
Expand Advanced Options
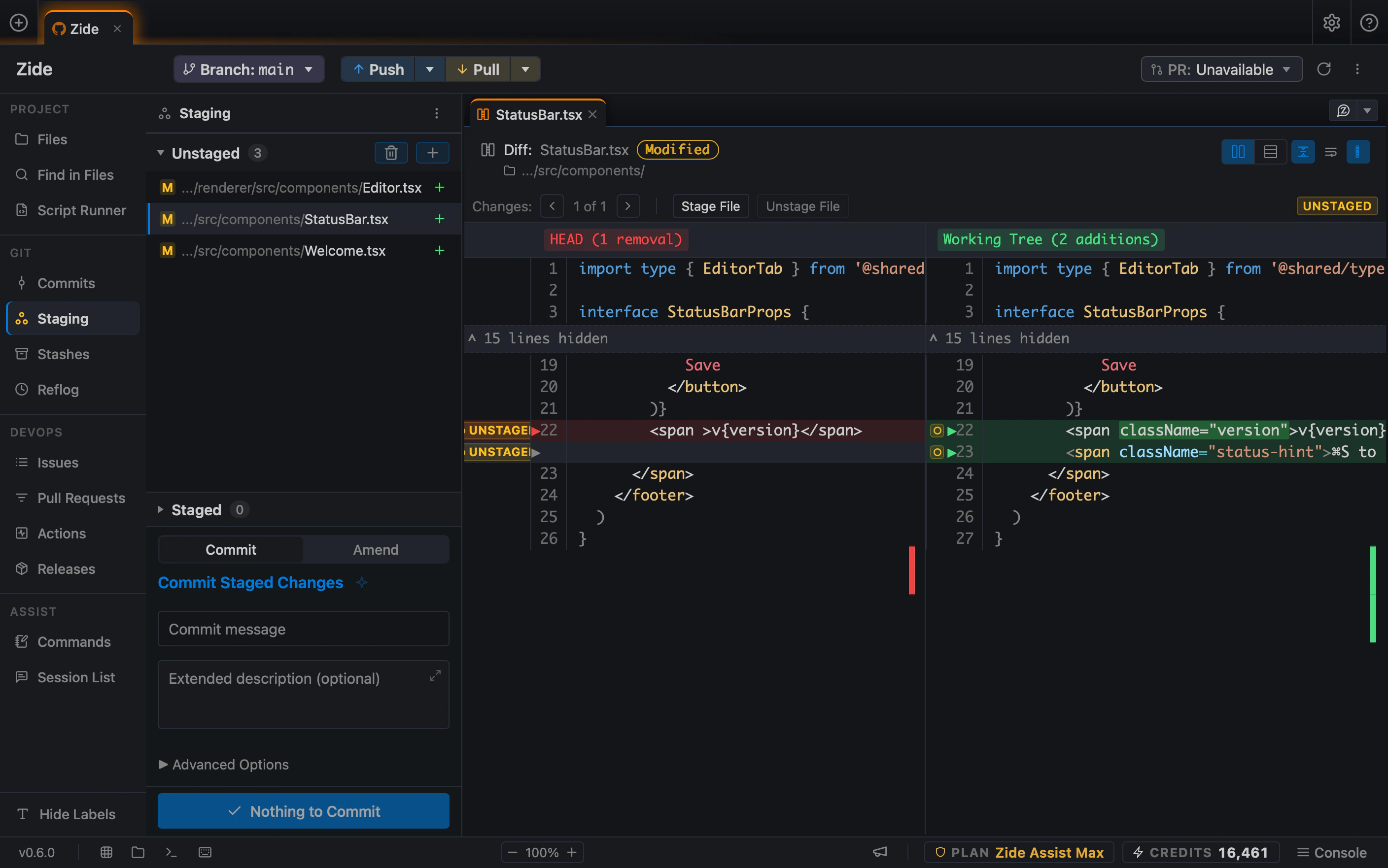point(224,764)
